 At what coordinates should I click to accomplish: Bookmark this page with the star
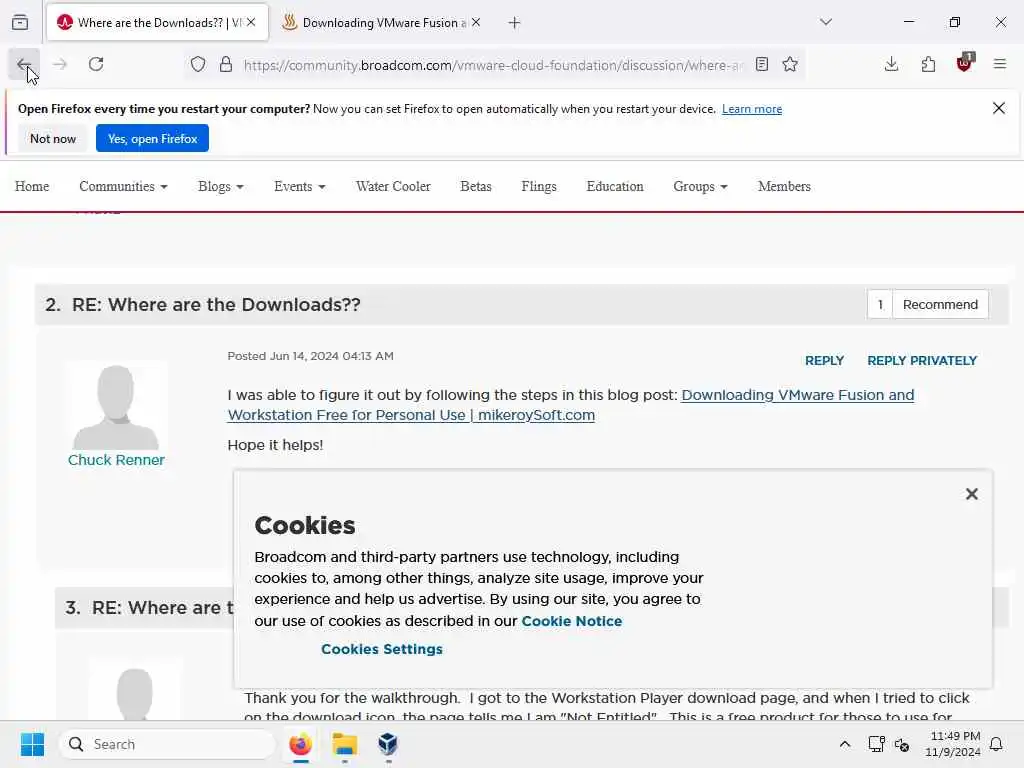[x=790, y=64]
